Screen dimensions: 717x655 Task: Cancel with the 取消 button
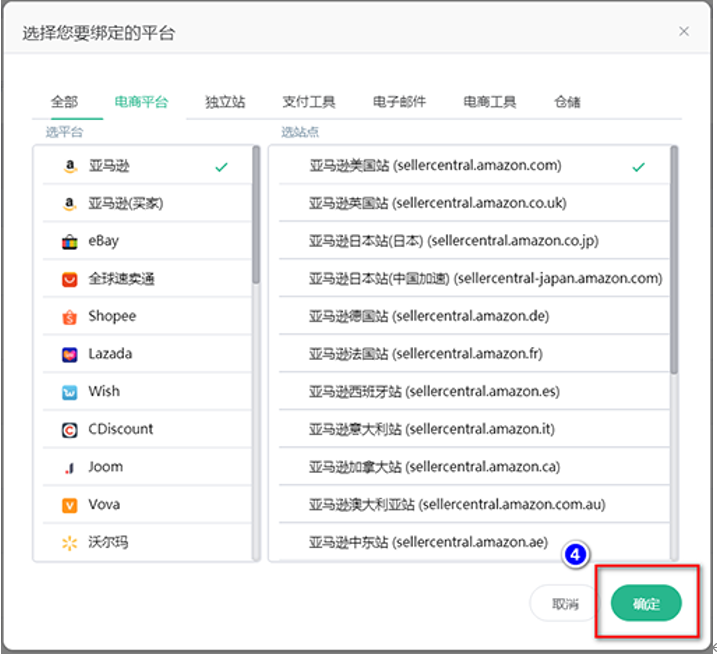[x=565, y=603]
